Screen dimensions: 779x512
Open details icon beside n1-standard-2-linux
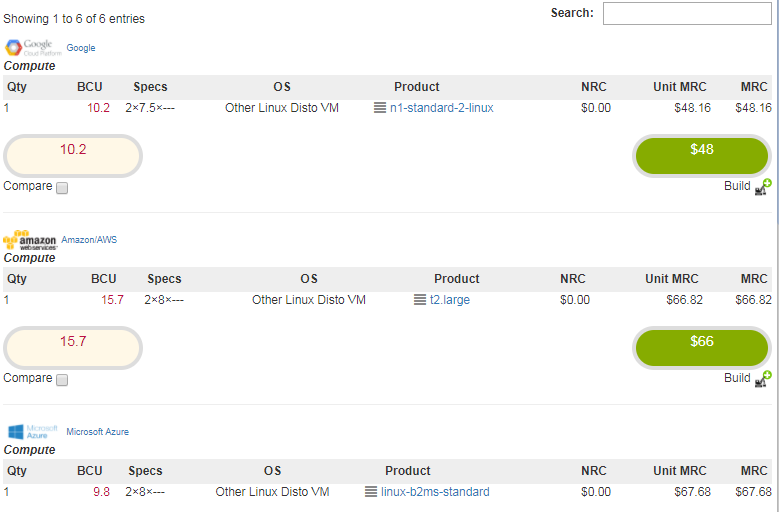(380, 108)
